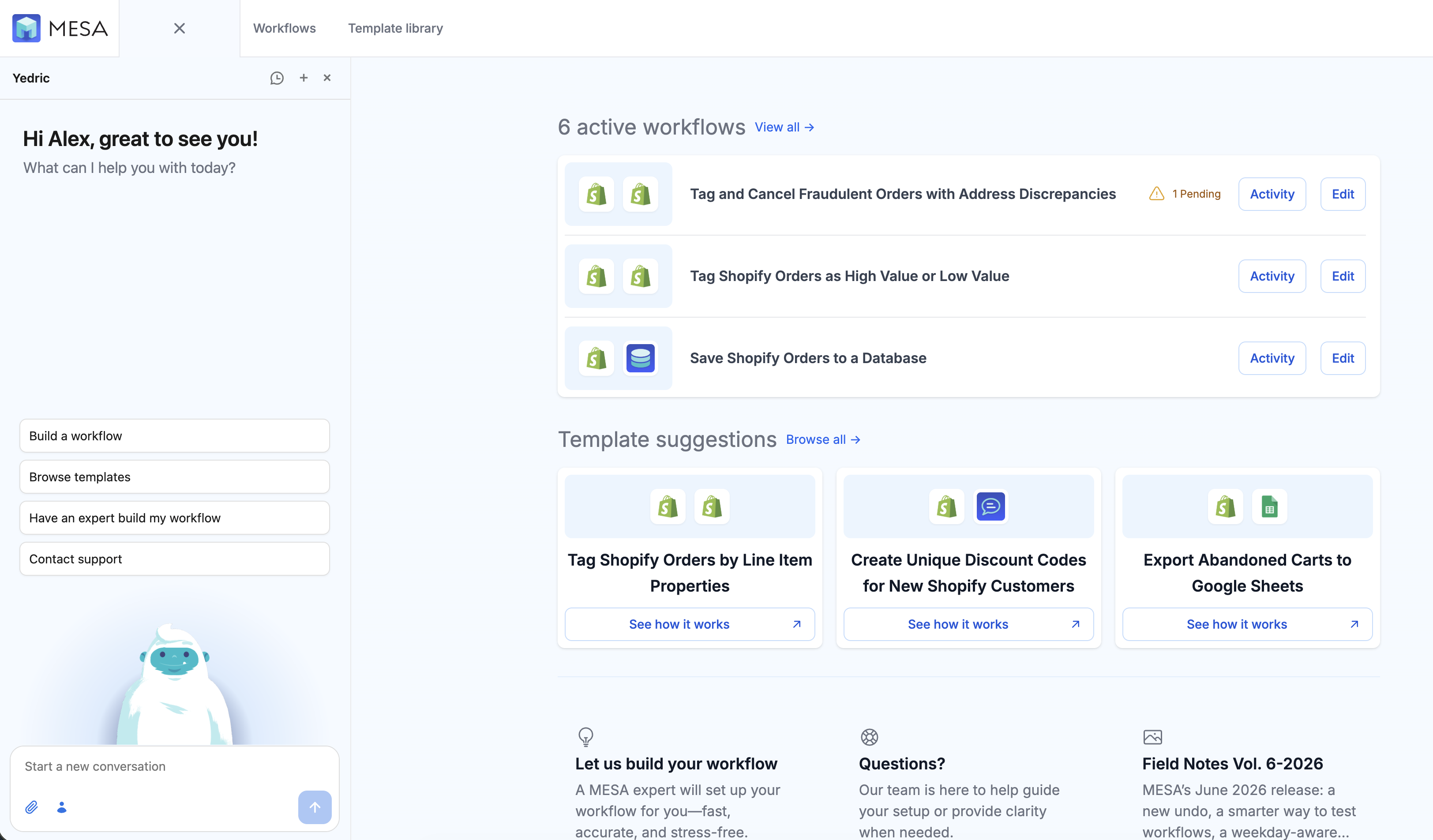
Task: Click the 1 Pending status label
Action: pos(1197,194)
